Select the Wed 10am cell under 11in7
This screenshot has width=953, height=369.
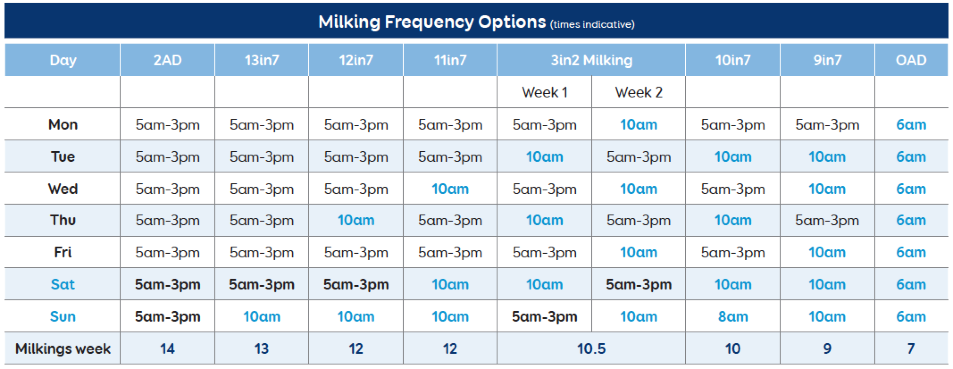click(450, 188)
